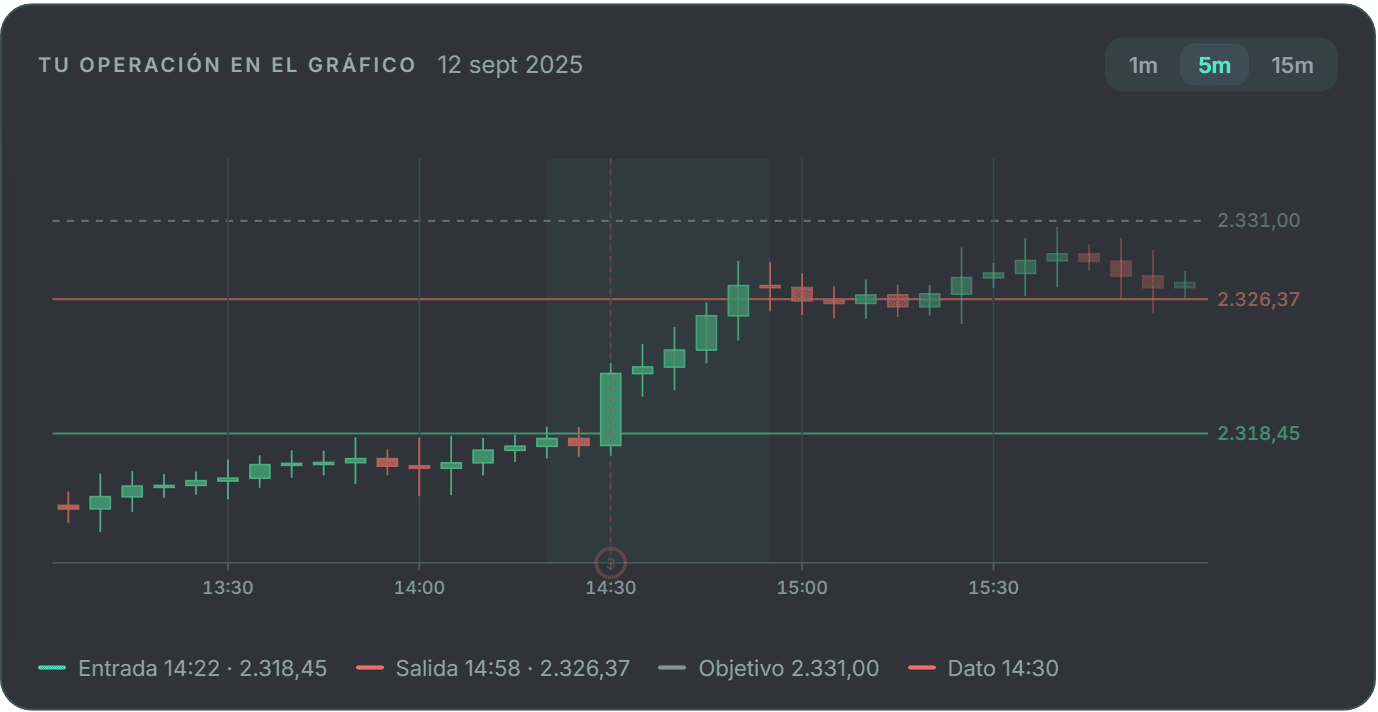The image size is (1378, 712).
Task: Click the Salida 14:58 legend entry
Action: pos(493,668)
